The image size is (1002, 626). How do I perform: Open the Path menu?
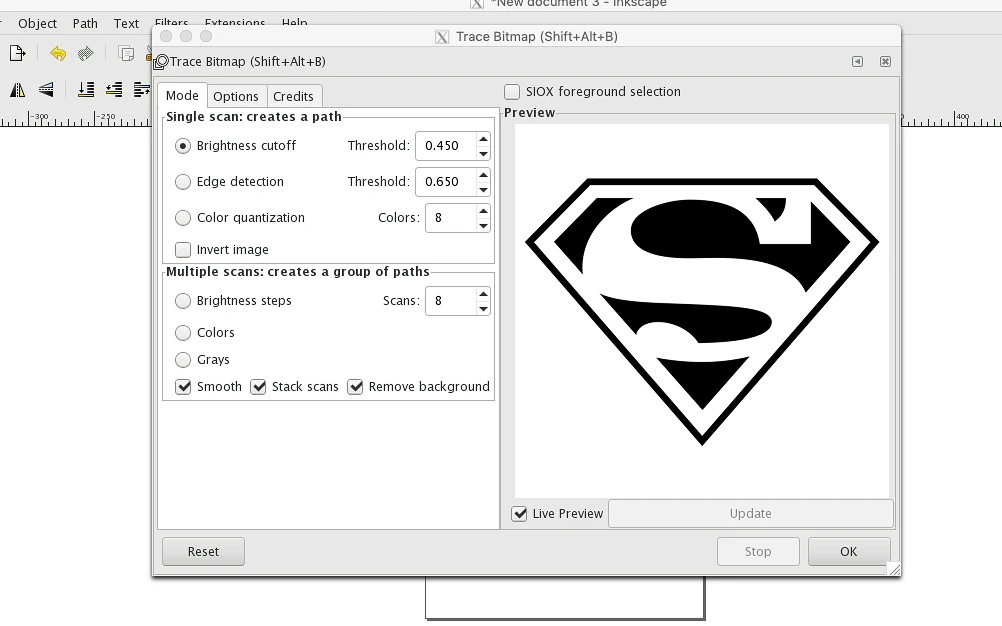tap(85, 24)
